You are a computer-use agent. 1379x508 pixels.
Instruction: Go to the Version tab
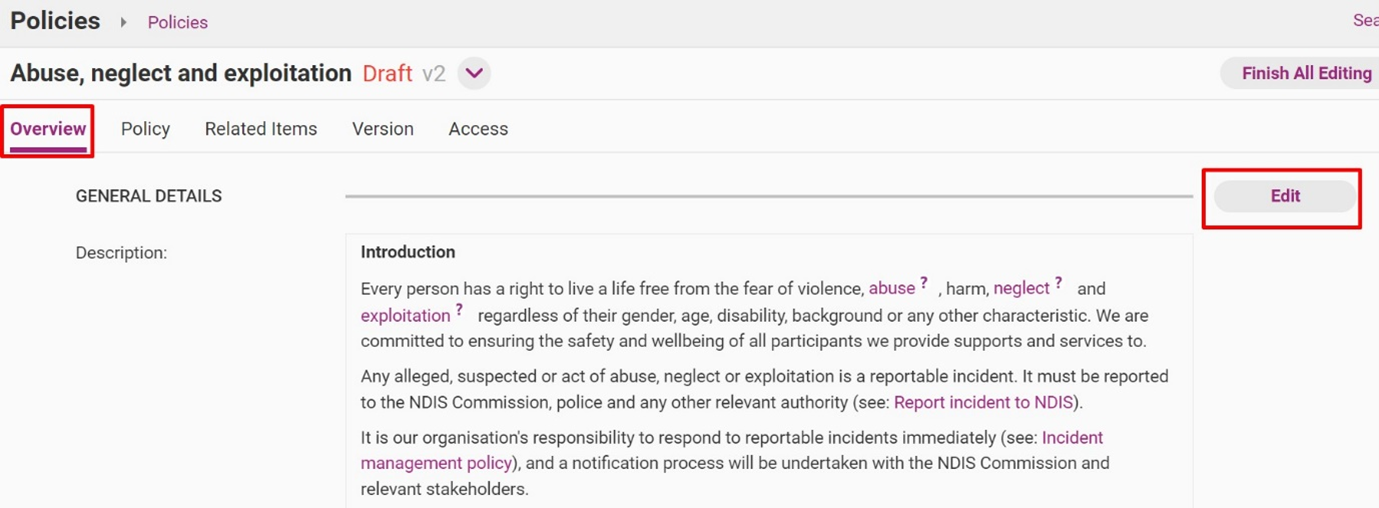pos(383,129)
